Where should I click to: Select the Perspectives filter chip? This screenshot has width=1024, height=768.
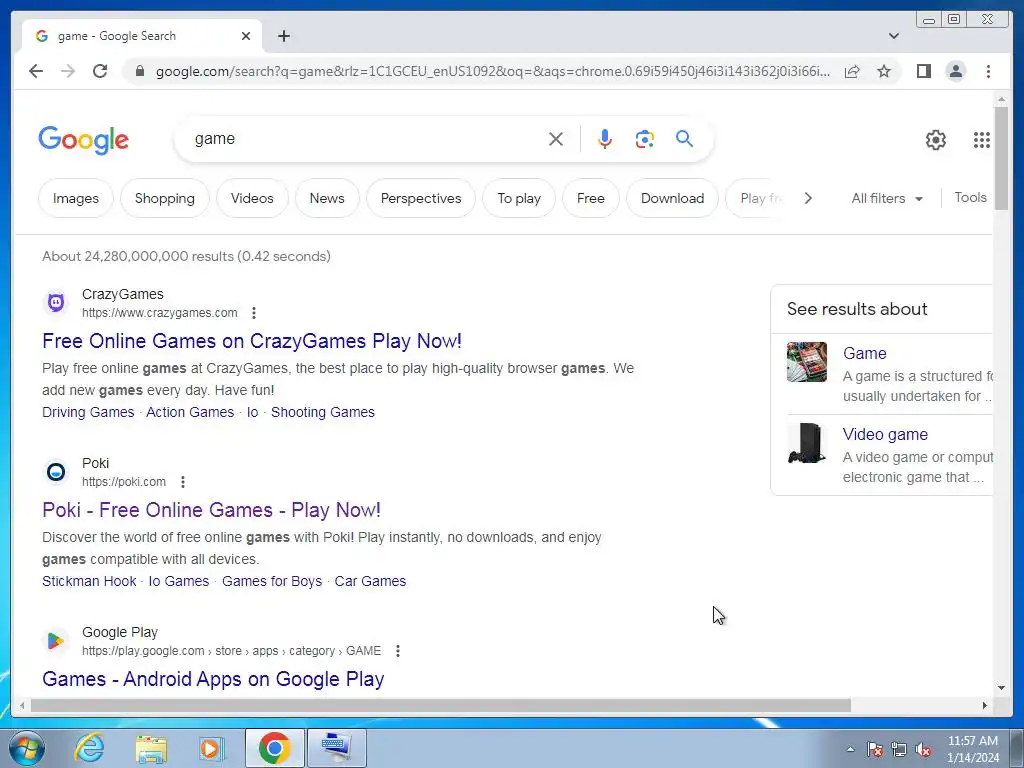pyautogui.click(x=421, y=198)
